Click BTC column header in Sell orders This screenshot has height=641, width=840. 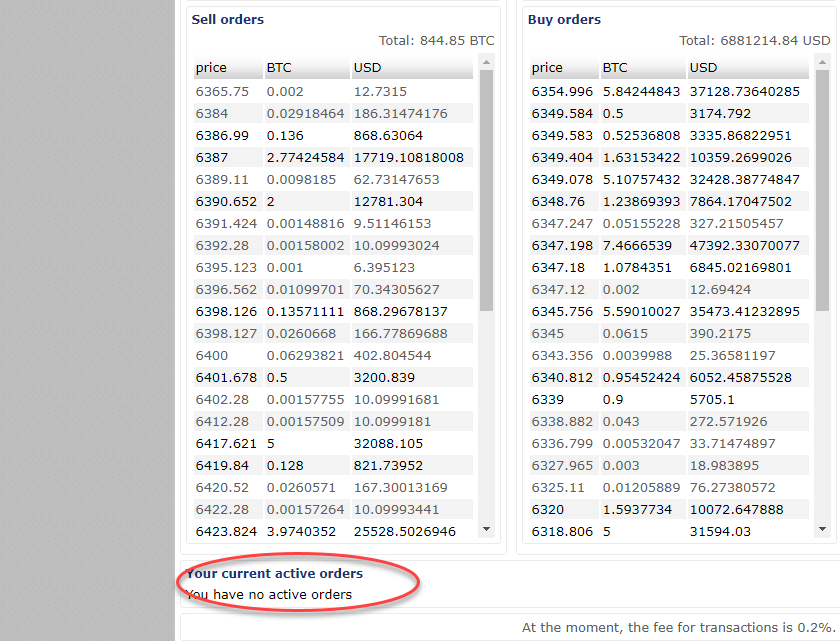point(307,68)
